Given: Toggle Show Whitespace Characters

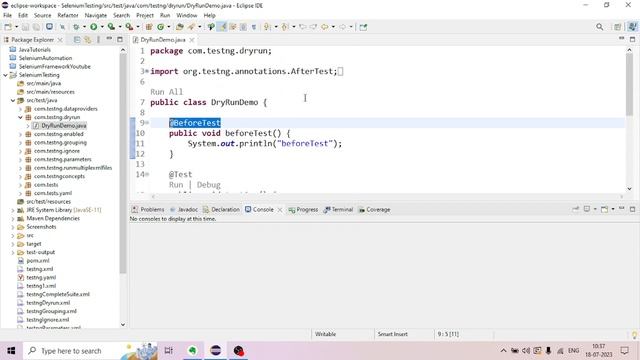Looking at the screenshot, I should [254, 27].
